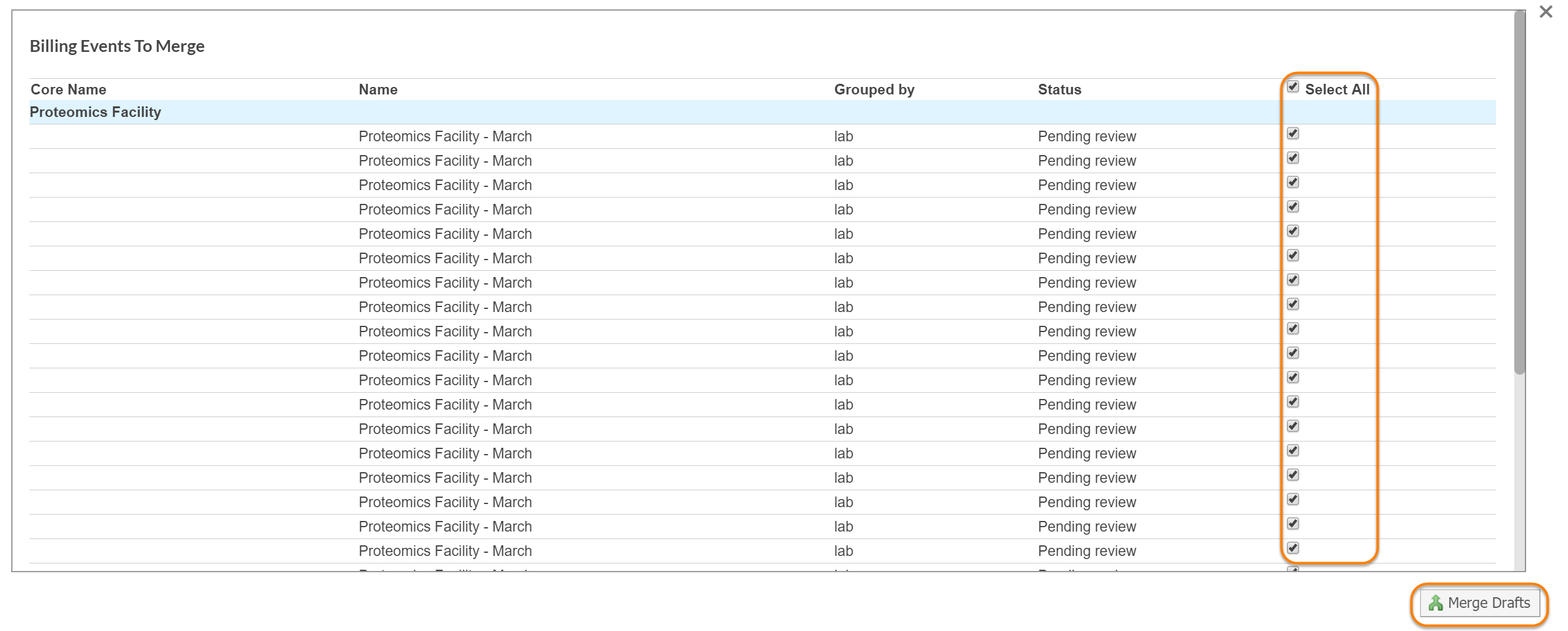
Task: Click the green Merge Drafts icon
Action: click(1436, 603)
